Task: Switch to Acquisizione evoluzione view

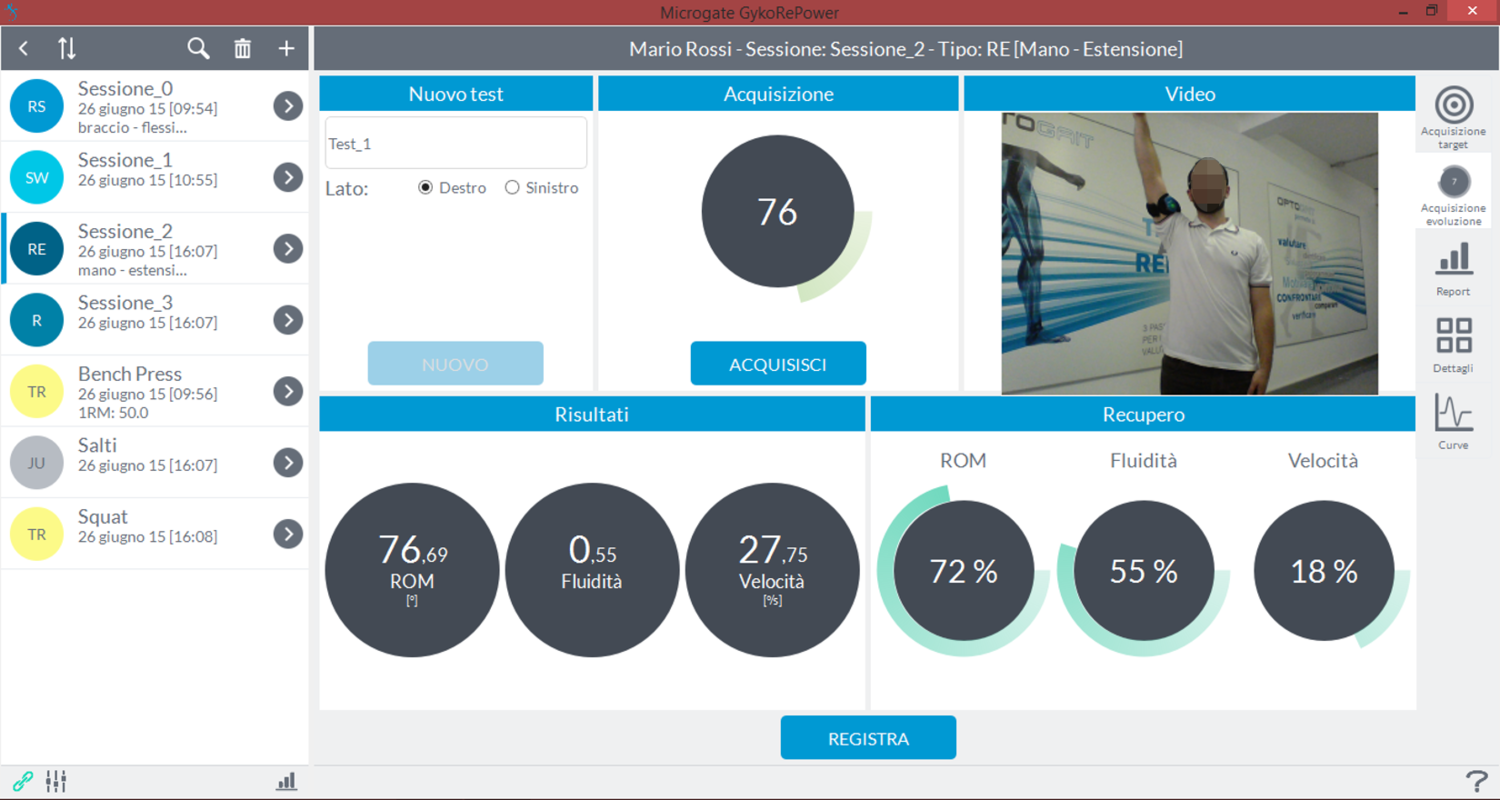Action: tap(1453, 190)
